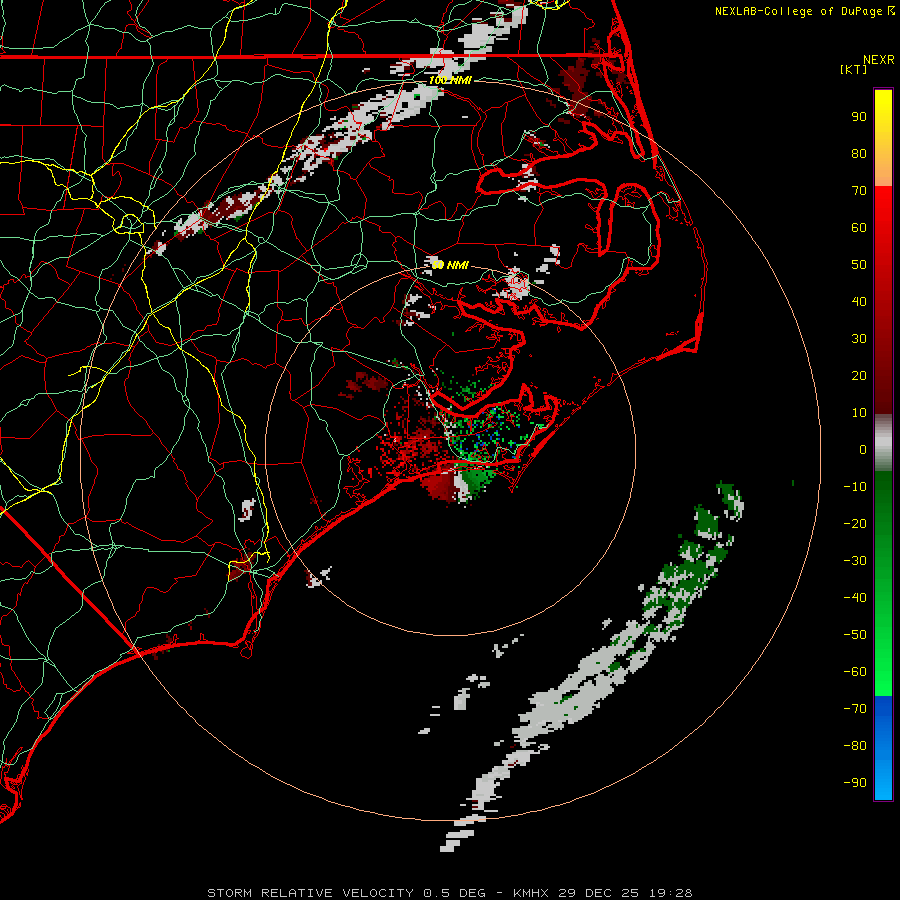Click the -90 value on the velocity scale
The image size is (900, 900).
855,783
